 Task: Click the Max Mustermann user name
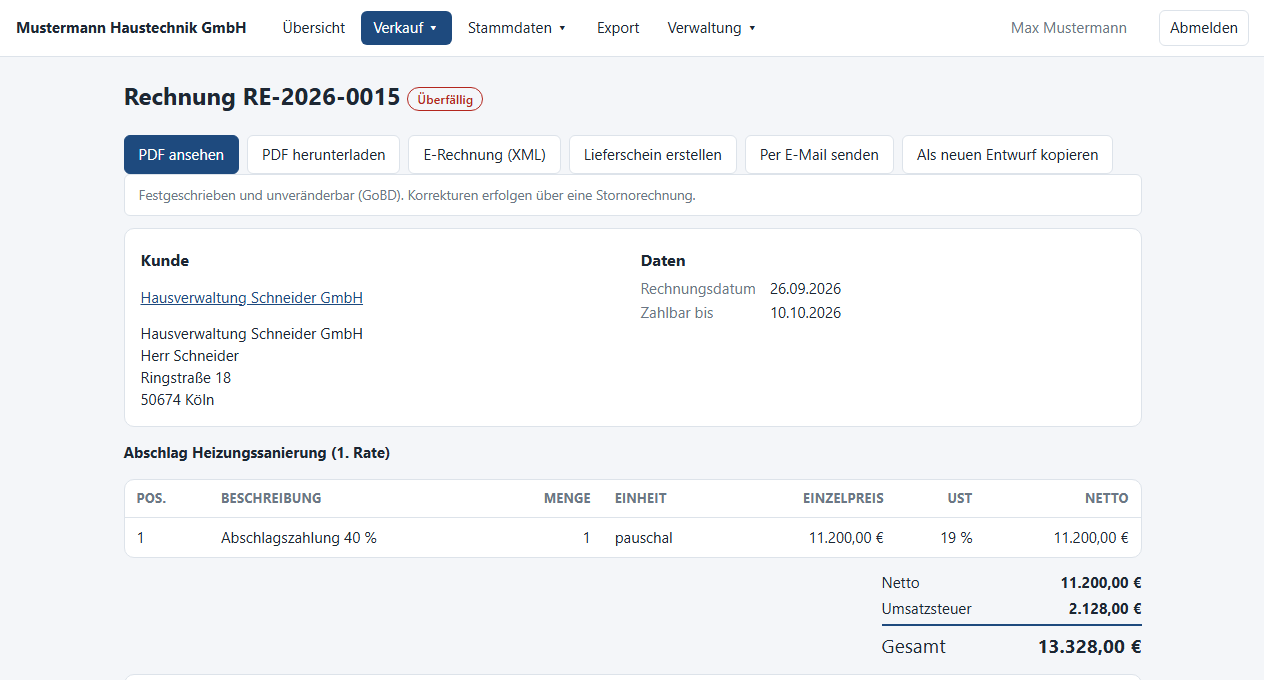(1069, 28)
